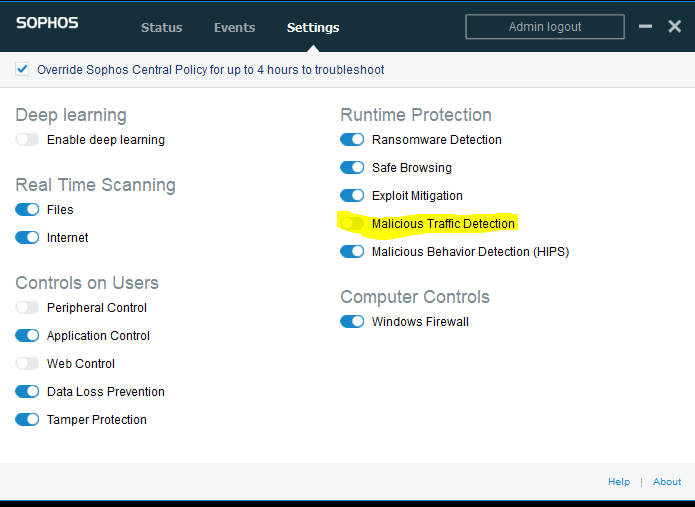This screenshot has height=507, width=695.
Task: Turn off Ransomware Detection
Action: point(352,140)
